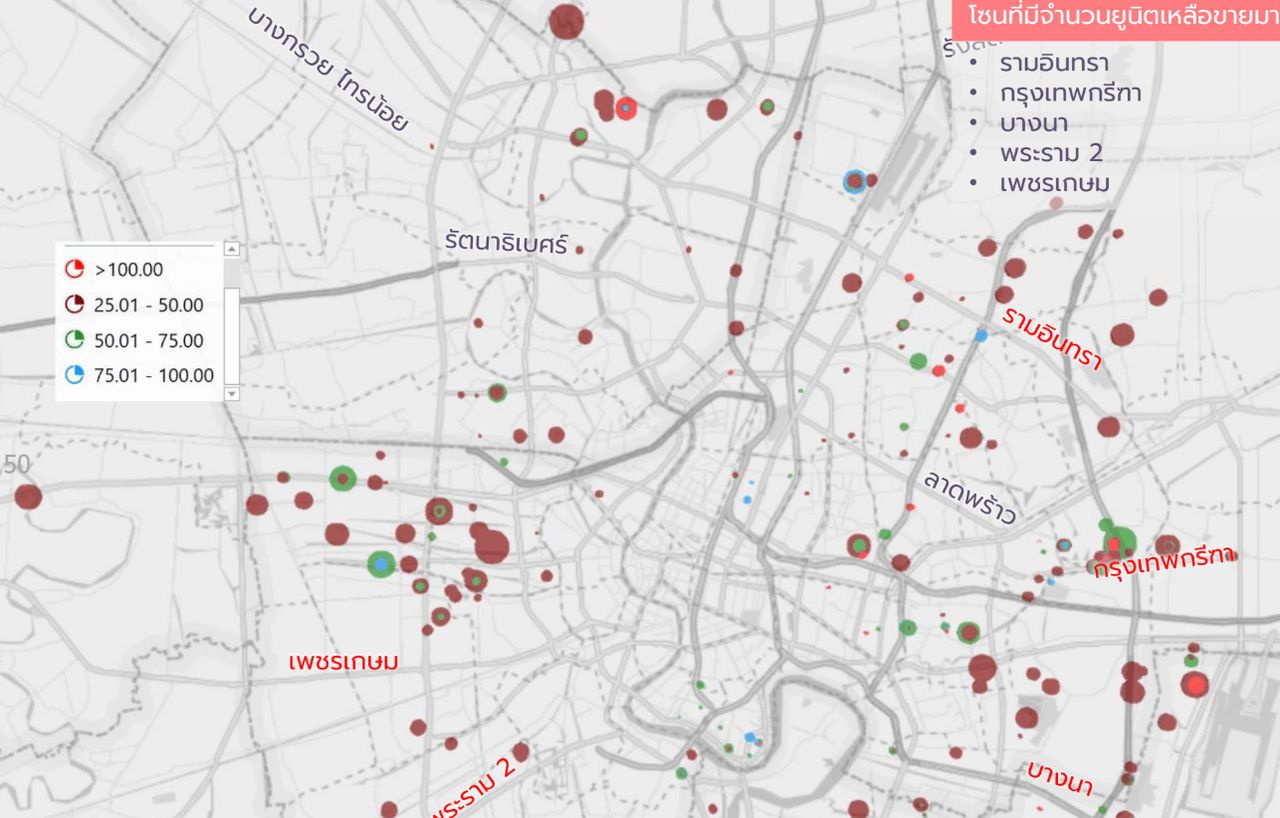Screen dimensions: 1280x818
Task: Click 'กรุงเทพกรีฑา' in the bullet list
Action: pyautogui.click(x=1070, y=93)
